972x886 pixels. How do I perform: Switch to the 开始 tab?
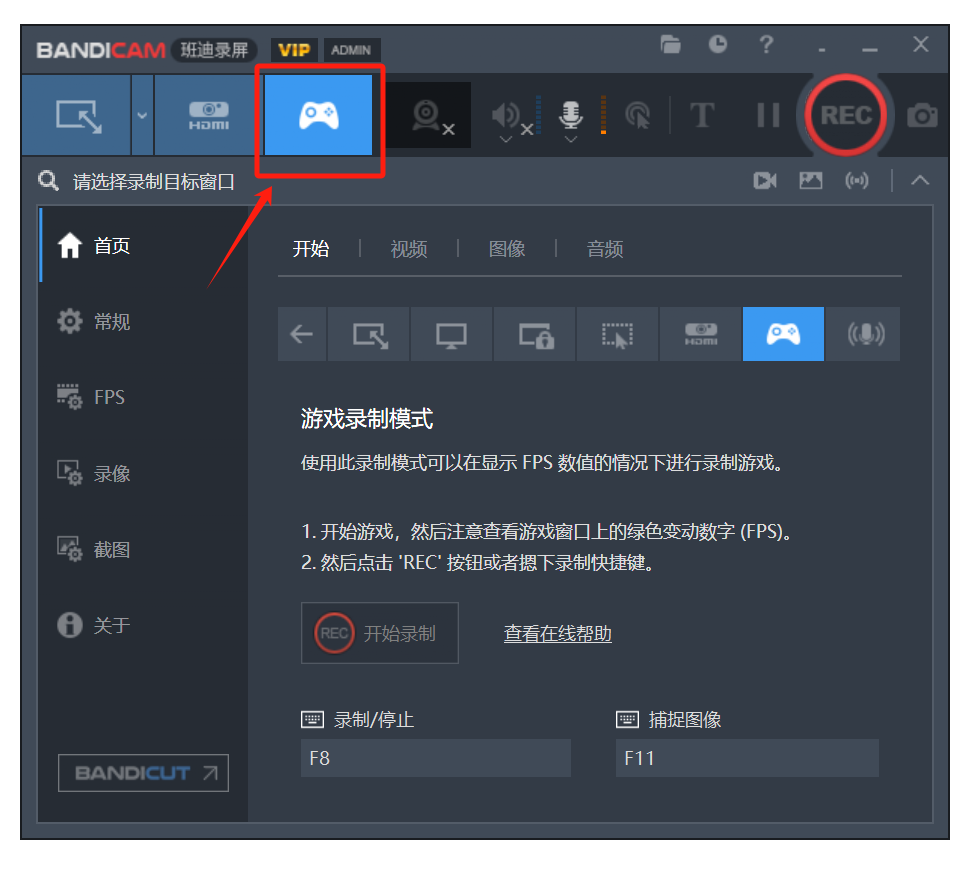point(311,249)
